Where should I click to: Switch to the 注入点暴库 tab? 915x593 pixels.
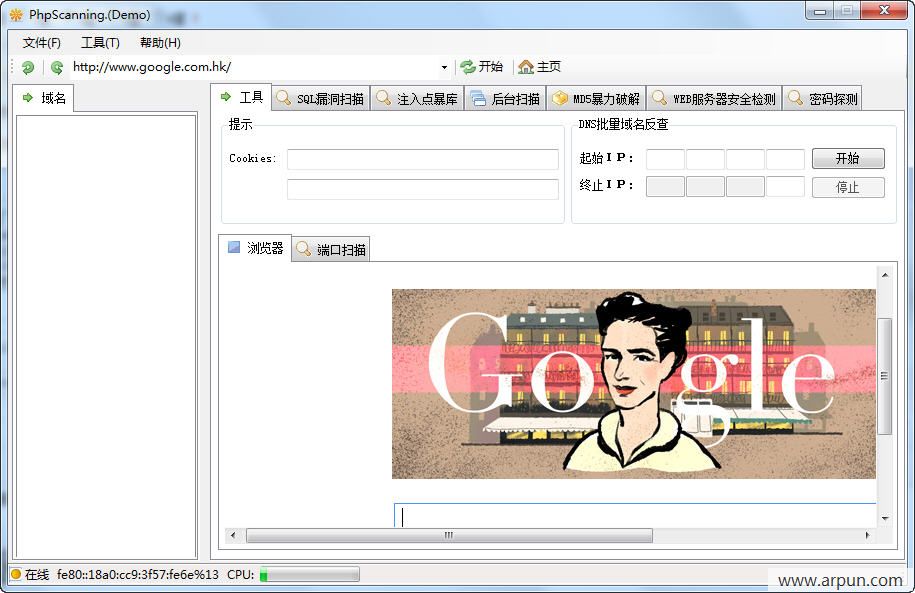coord(418,99)
